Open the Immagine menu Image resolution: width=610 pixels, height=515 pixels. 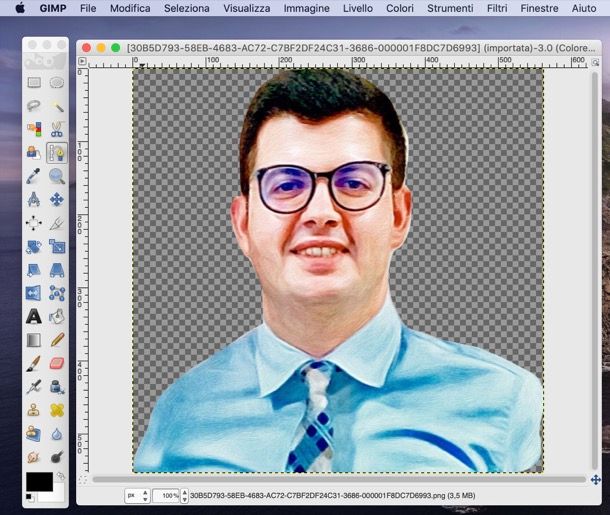click(x=307, y=8)
